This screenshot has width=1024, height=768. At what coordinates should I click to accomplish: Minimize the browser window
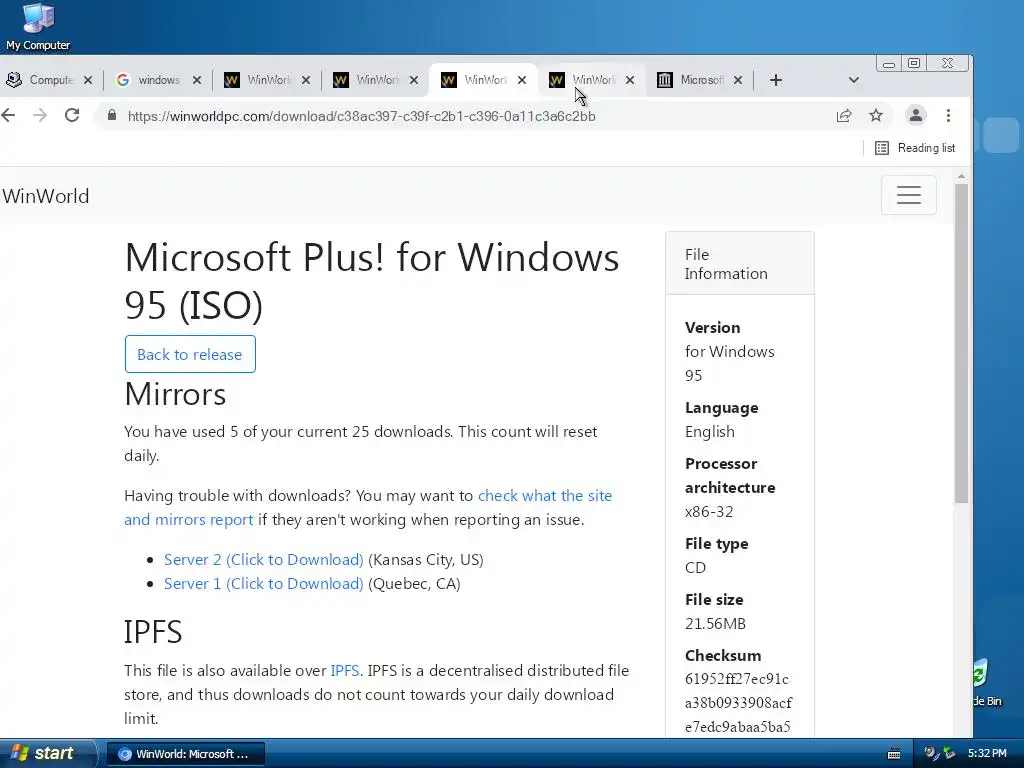click(888, 63)
